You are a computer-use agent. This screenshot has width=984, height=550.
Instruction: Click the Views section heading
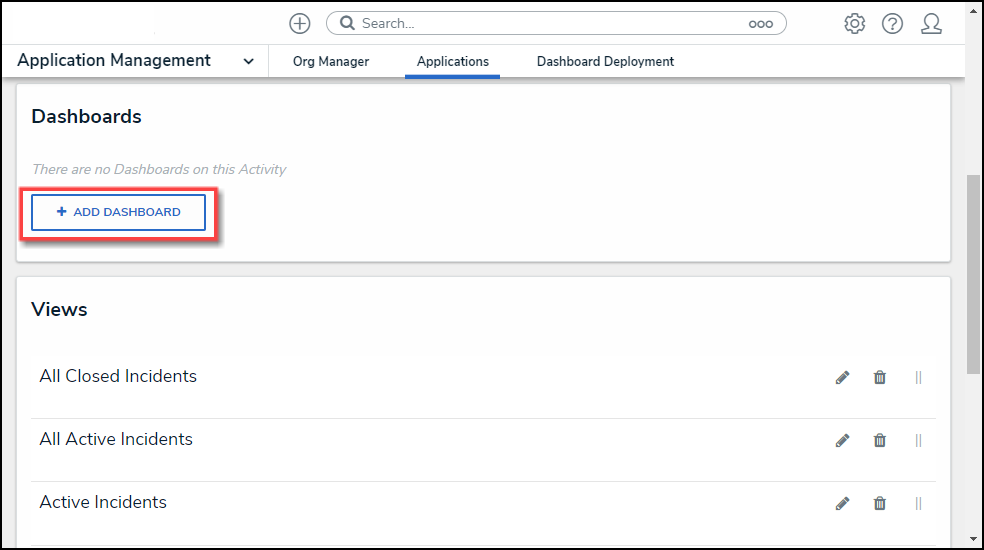[60, 310]
